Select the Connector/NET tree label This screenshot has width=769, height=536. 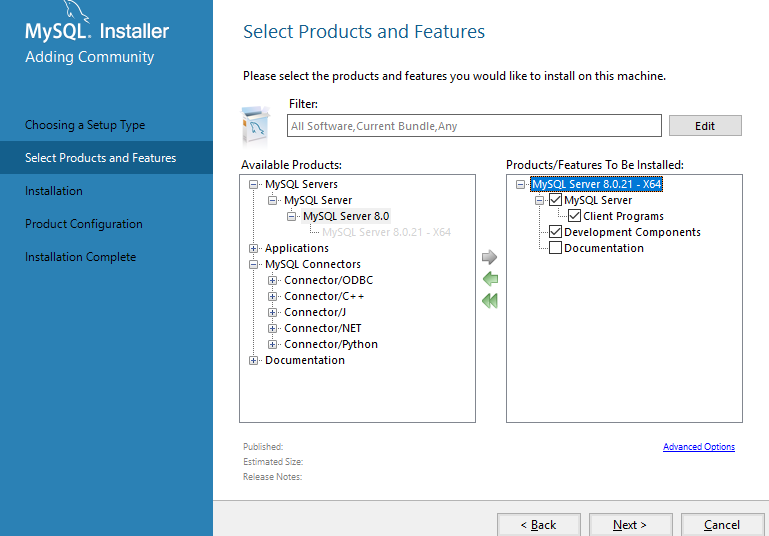click(323, 328)
